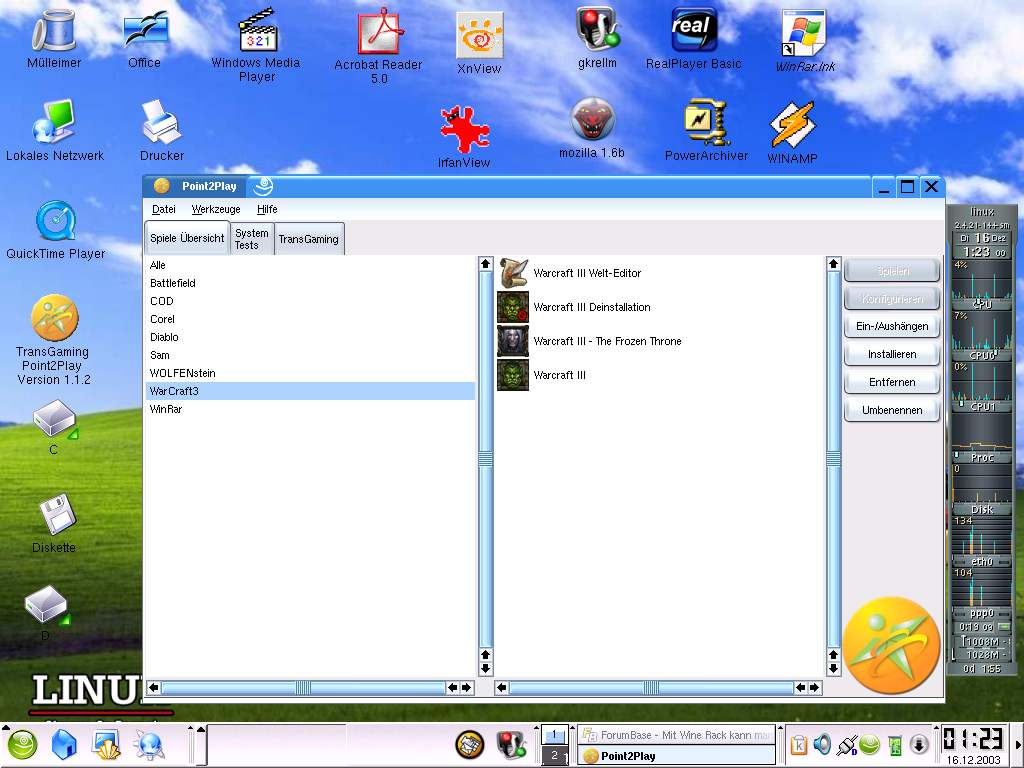Select the Warcraft III Welt-Editor scroll icon
Screen dimensions: 1024x768
(513, 273)
